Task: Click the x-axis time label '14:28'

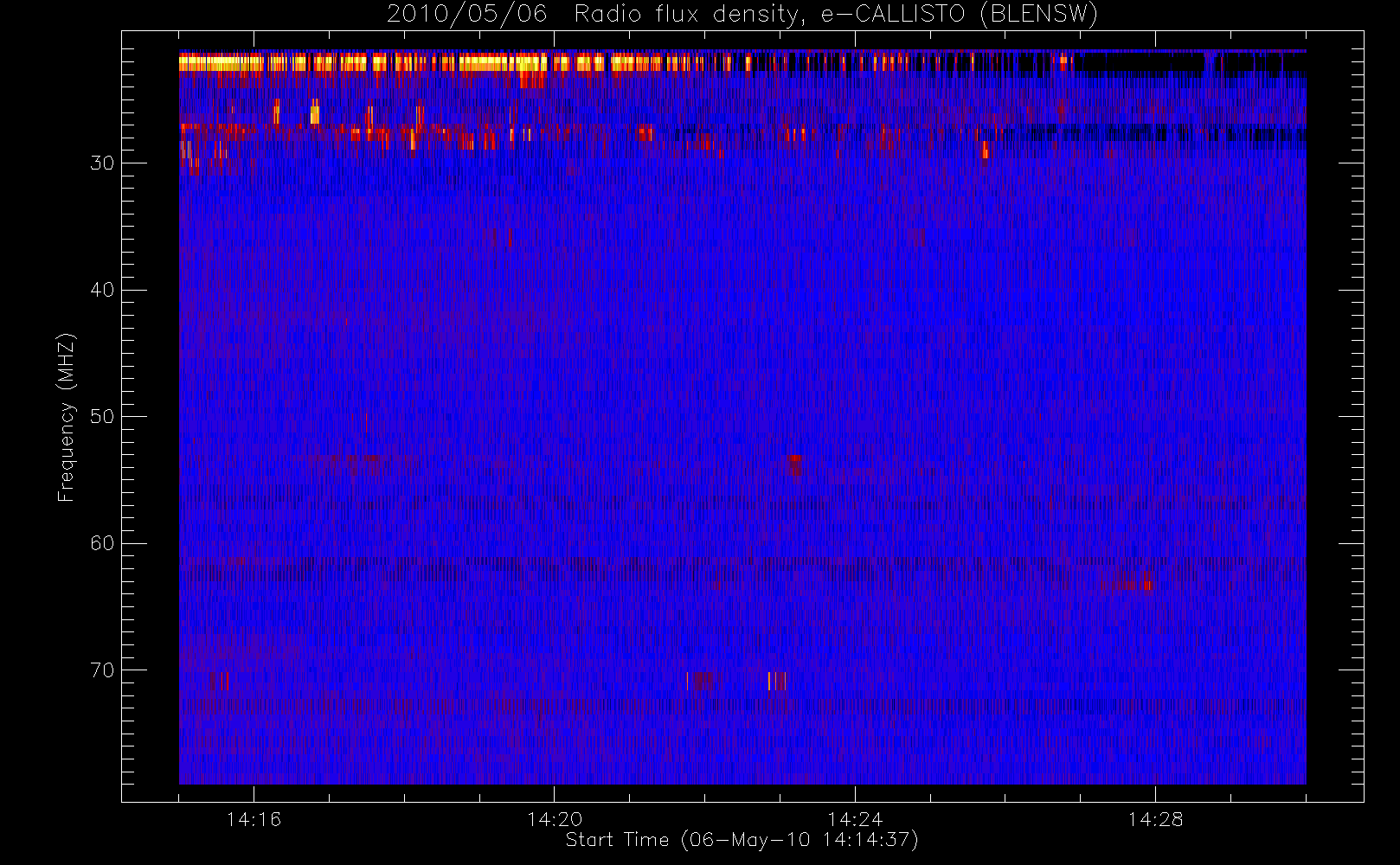Action: (1155, 819)
